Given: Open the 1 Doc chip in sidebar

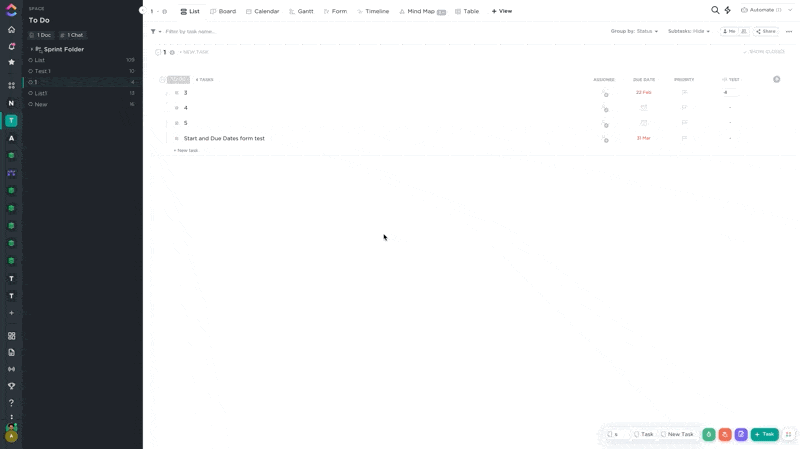Looking at the screenshot, I should click(x=40, y=35).
